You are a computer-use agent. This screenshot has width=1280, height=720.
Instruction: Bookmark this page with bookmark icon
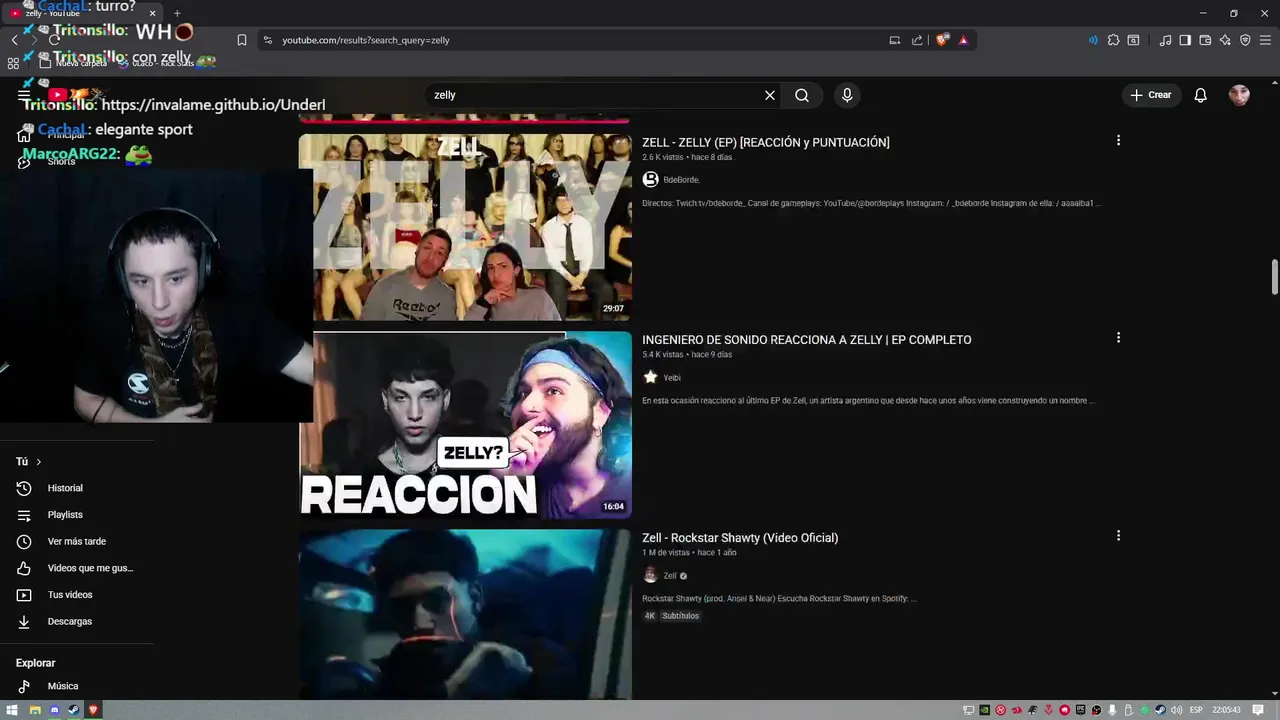[242, 40]
